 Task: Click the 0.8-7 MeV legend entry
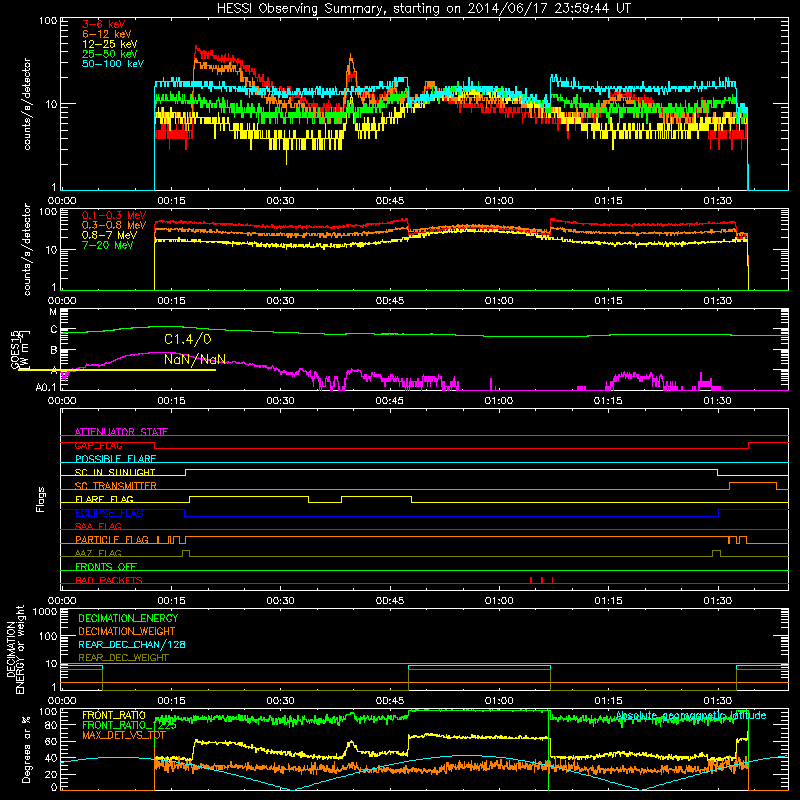109,235
